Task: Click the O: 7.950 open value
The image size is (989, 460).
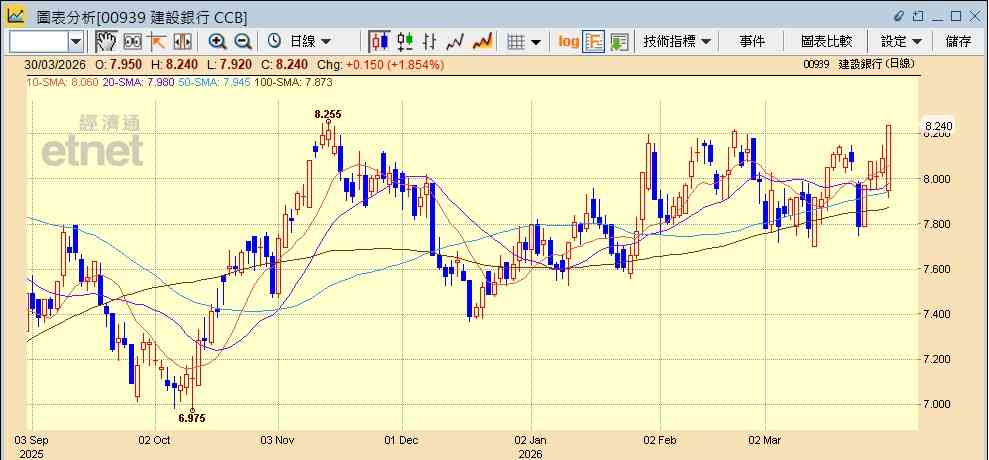Action: (119, 64)
